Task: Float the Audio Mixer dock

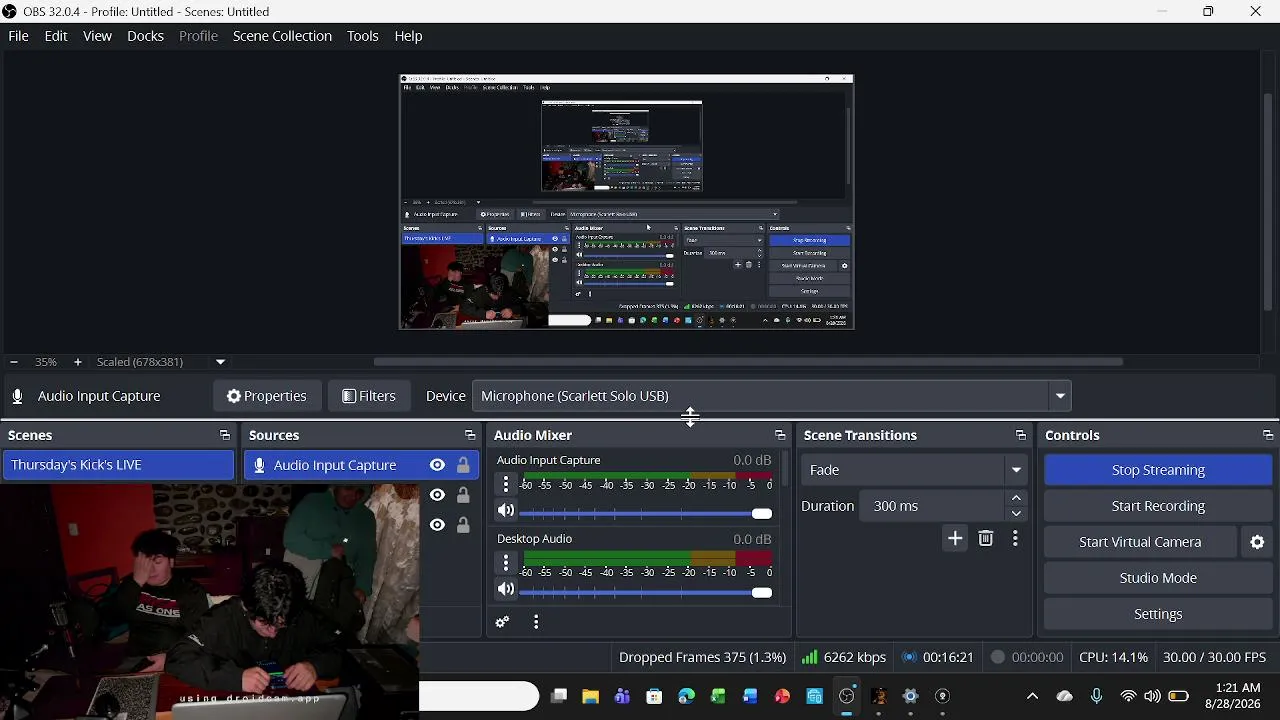Action: tap(780, 436)
